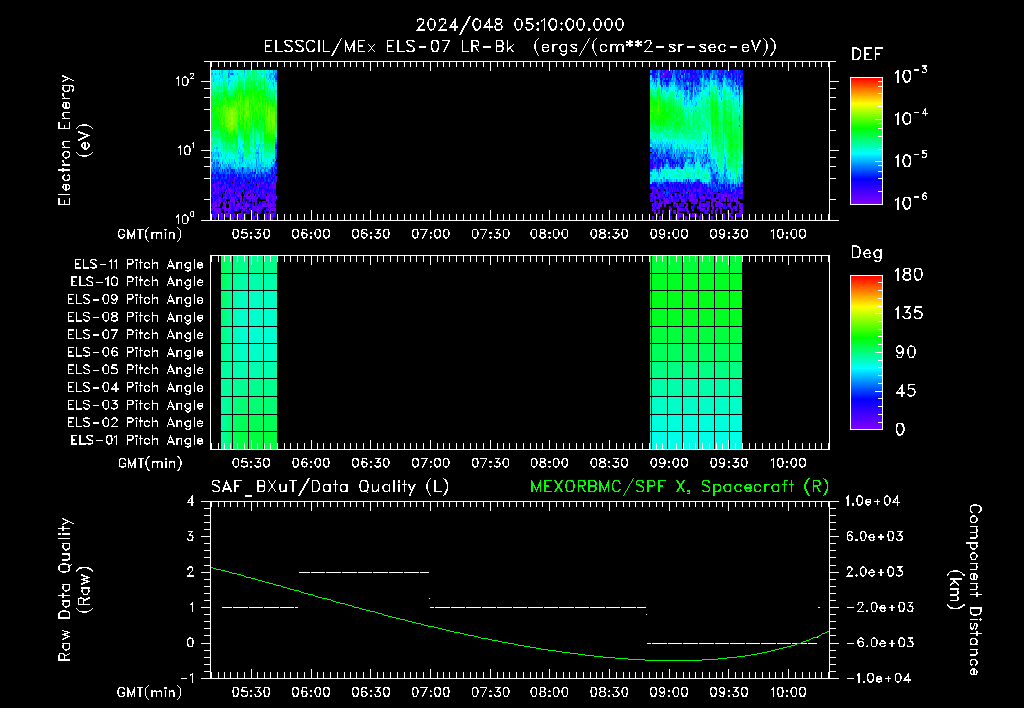
Task: Click the -1 tick on data quality axis
Action: click(187, 678)
